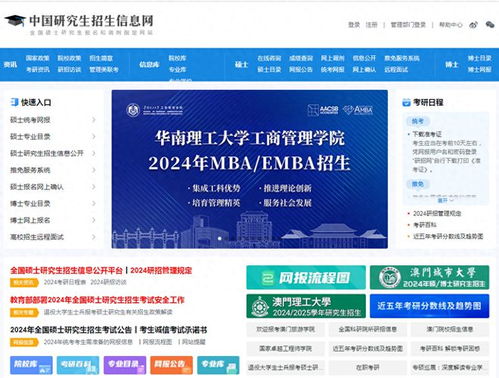499x378 pixels.
Task: Click the purple 专业目录 tile
Action: (x=125, y=365)
